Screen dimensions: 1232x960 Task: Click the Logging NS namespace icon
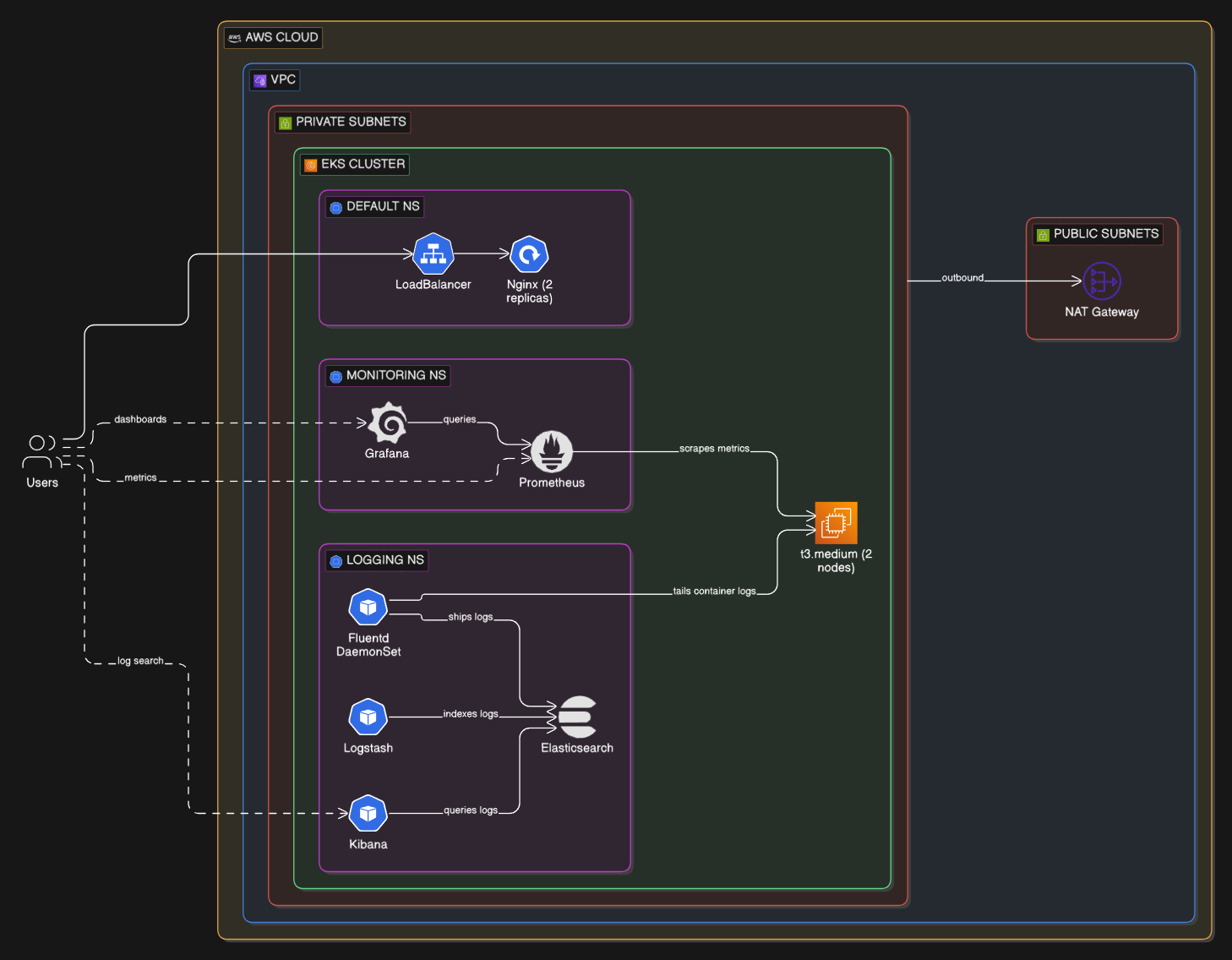336,561
